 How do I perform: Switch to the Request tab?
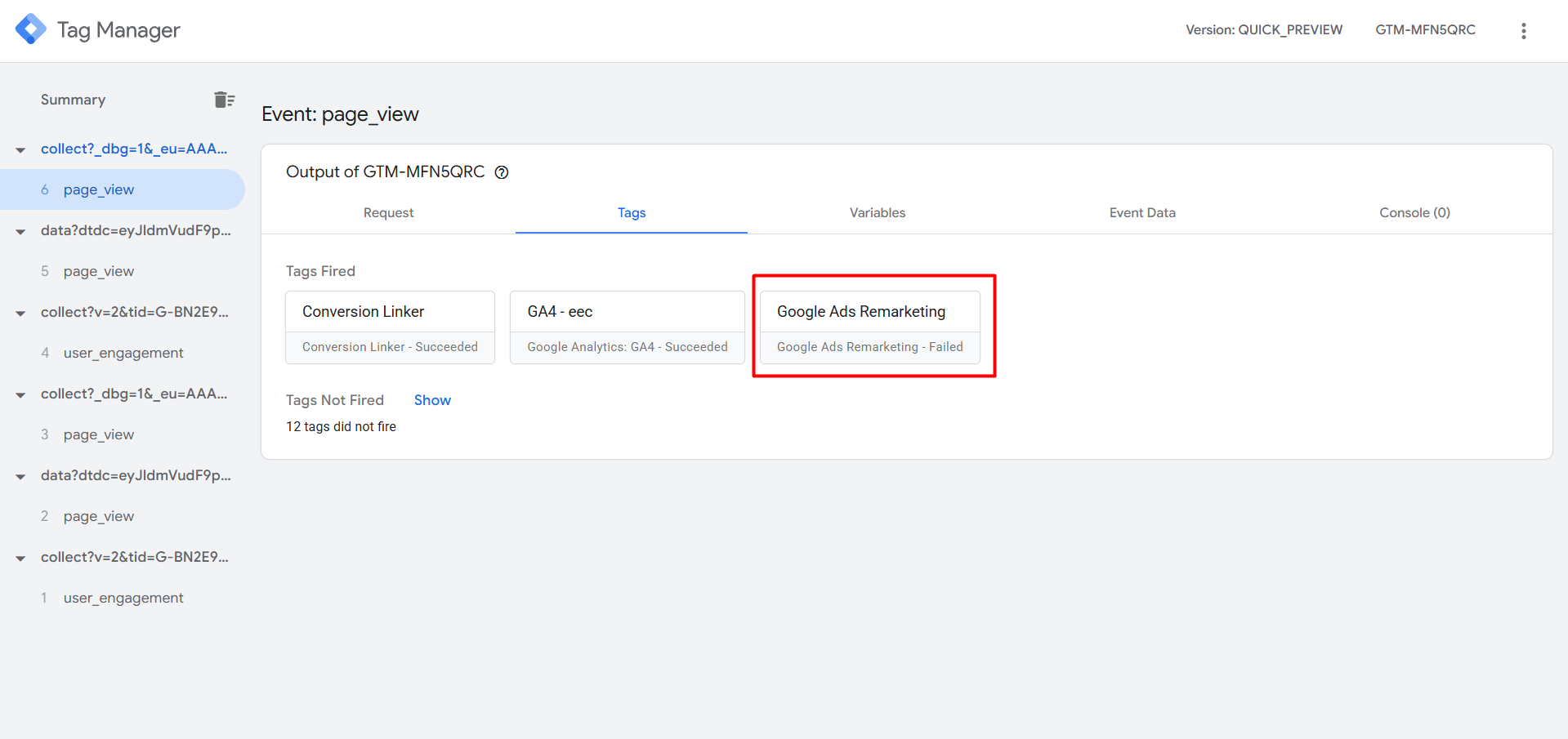point(388,212)
